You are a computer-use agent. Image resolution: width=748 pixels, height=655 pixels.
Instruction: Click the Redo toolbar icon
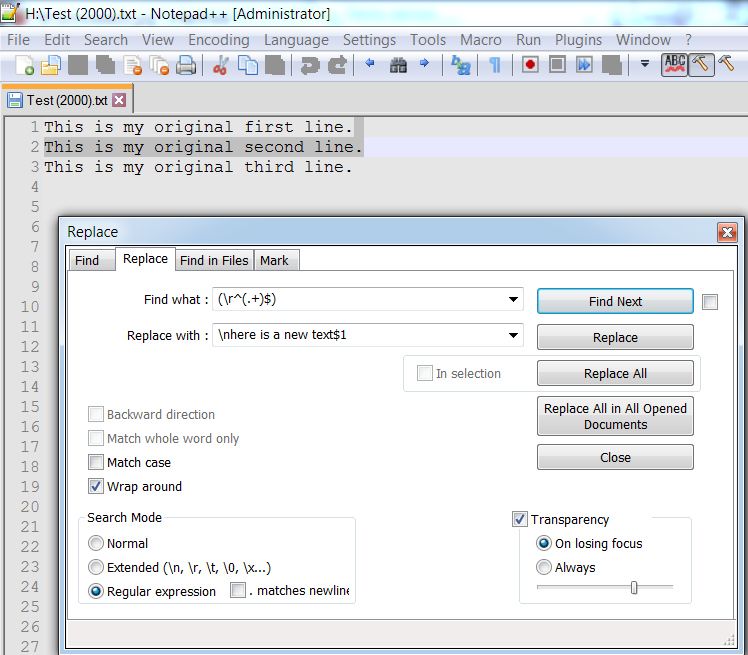(x=337, y=64)
